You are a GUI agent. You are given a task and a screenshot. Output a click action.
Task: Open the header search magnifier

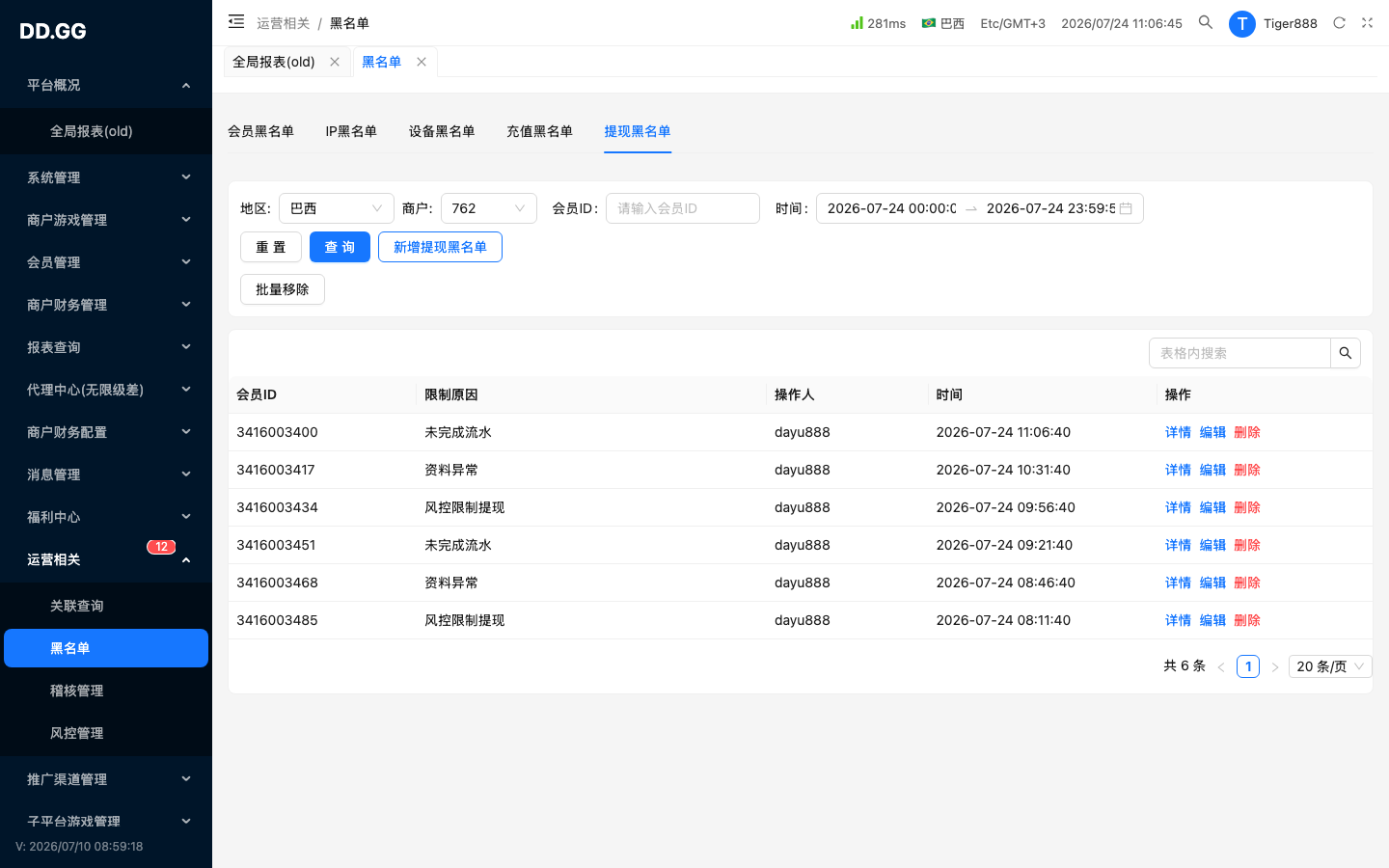point(1206,22)
